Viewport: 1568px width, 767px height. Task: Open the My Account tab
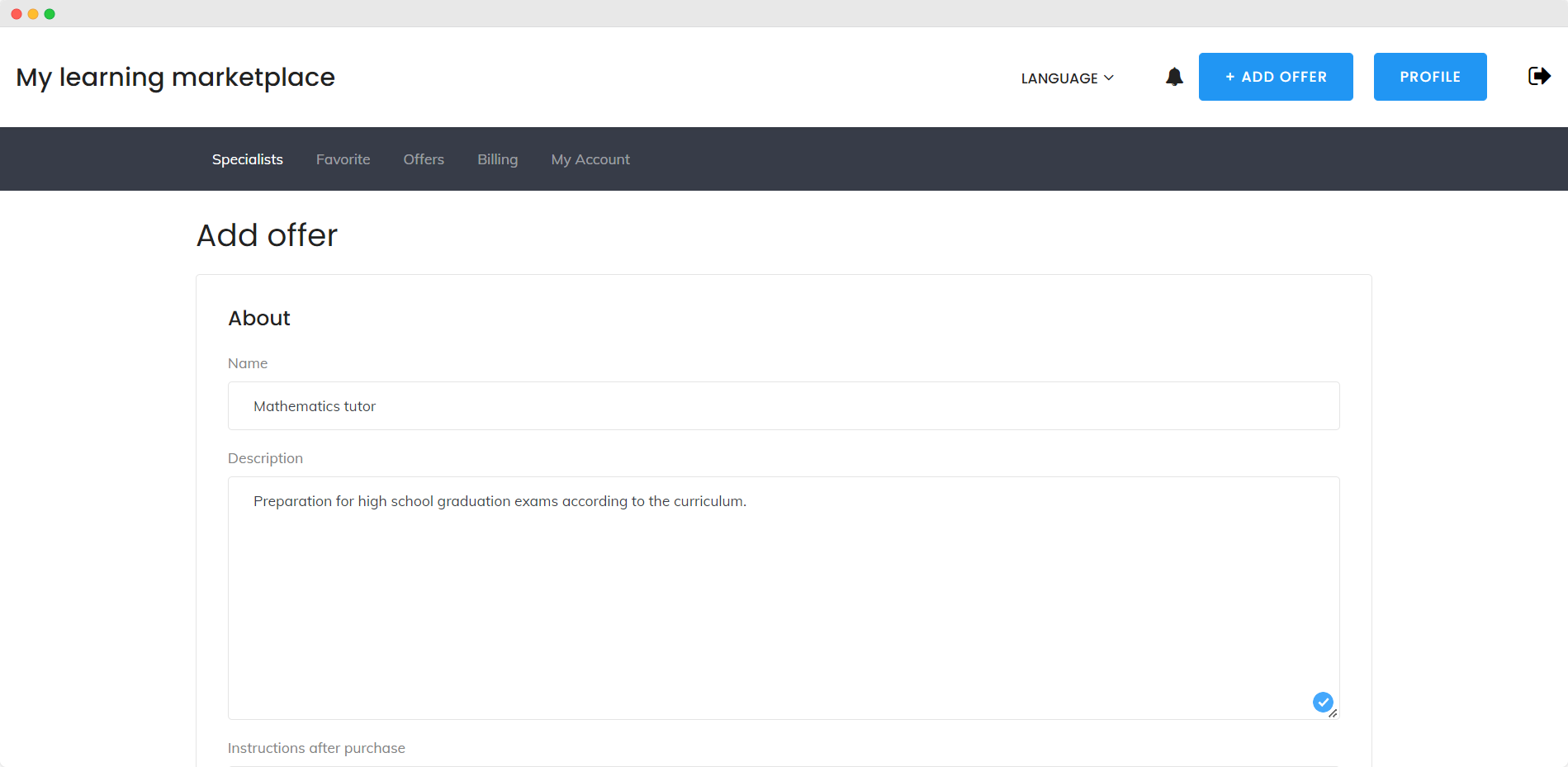click(590, 159)
